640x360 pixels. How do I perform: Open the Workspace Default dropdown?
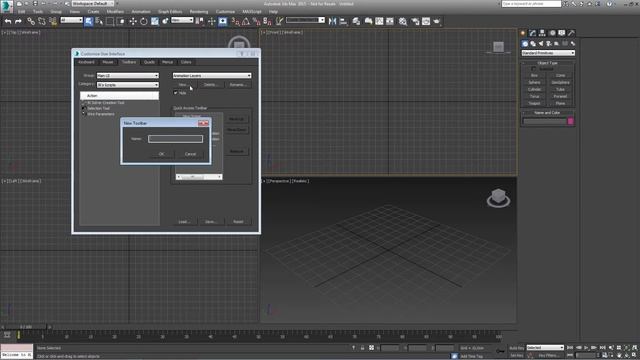(93, 4)
